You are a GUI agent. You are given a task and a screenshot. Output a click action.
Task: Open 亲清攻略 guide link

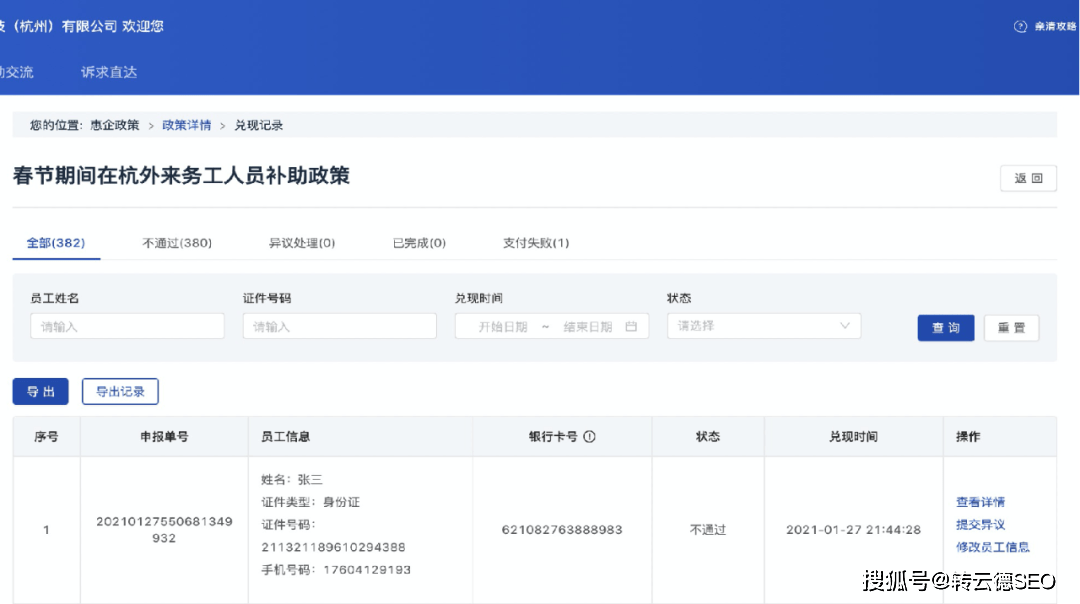(1055, 26)
